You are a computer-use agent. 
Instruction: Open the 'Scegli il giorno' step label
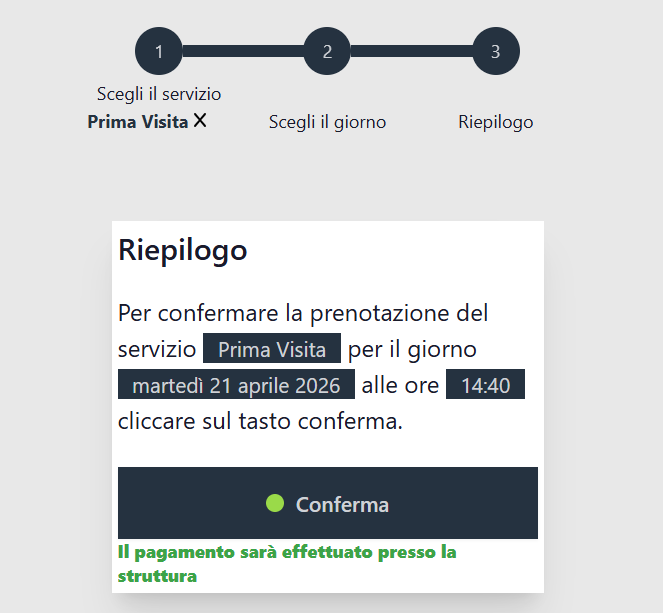[x=327, y=122]
